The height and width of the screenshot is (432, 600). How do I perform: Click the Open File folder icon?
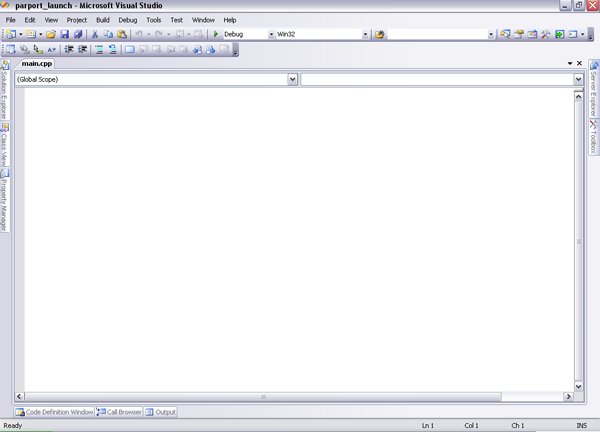point(51,34)
